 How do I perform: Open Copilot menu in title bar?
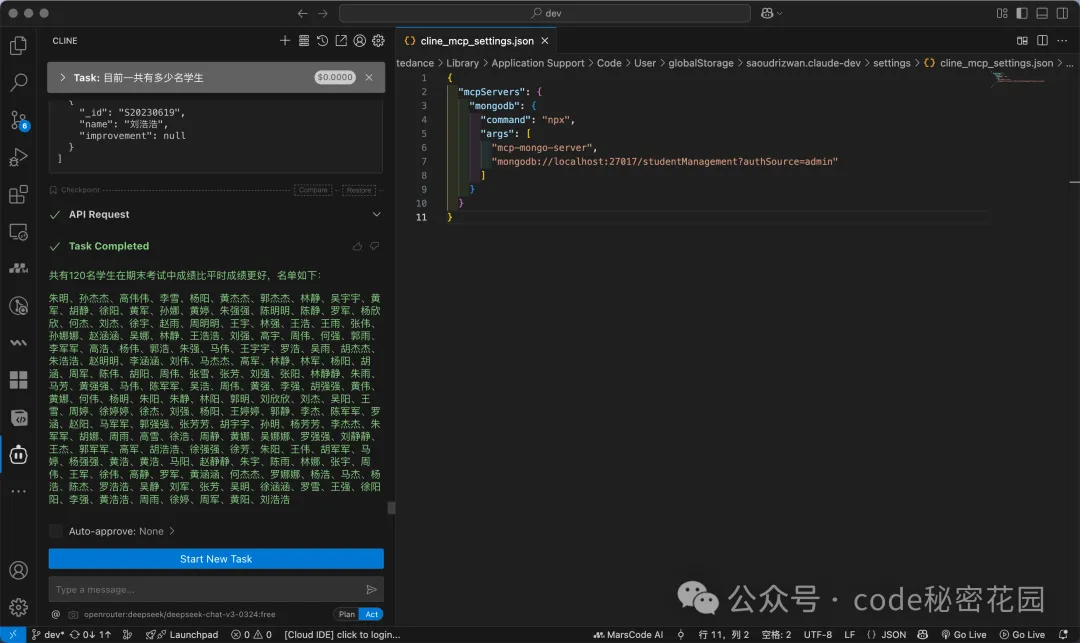(771, 13)
